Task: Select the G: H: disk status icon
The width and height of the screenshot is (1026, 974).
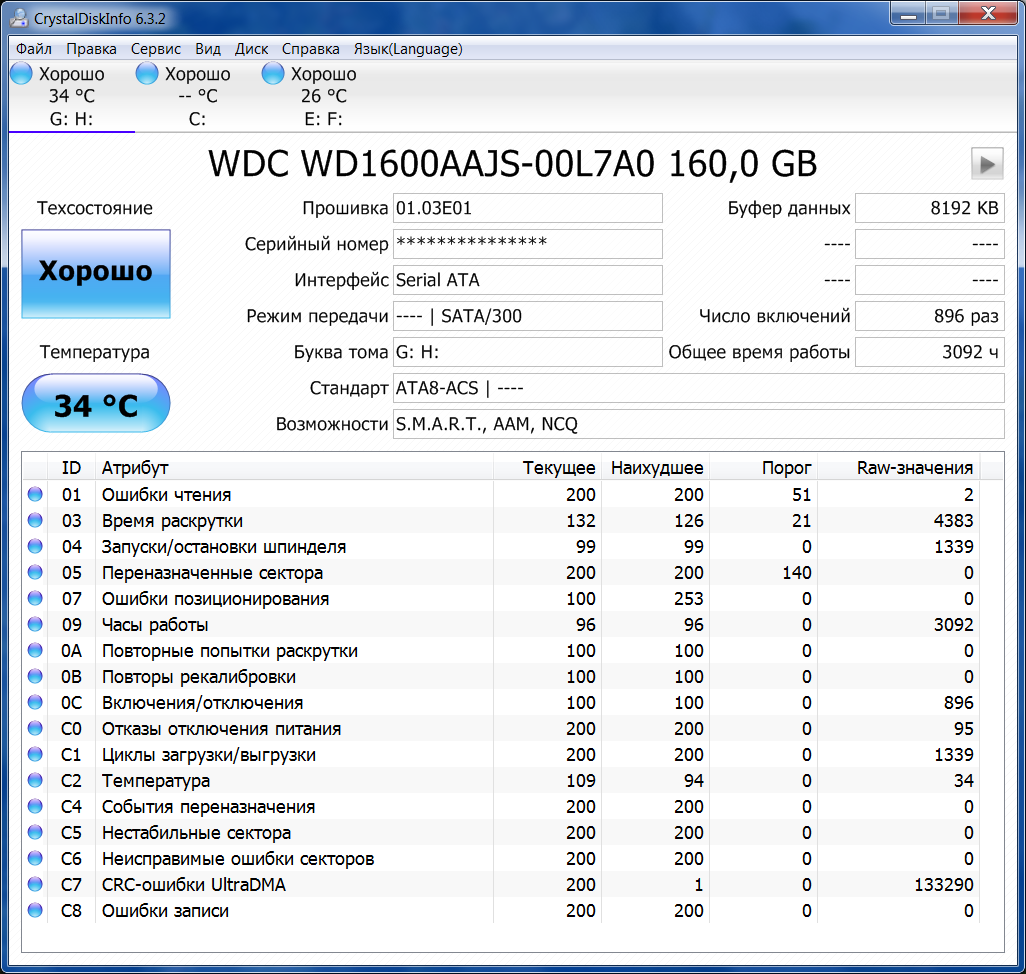Action: 21,74
